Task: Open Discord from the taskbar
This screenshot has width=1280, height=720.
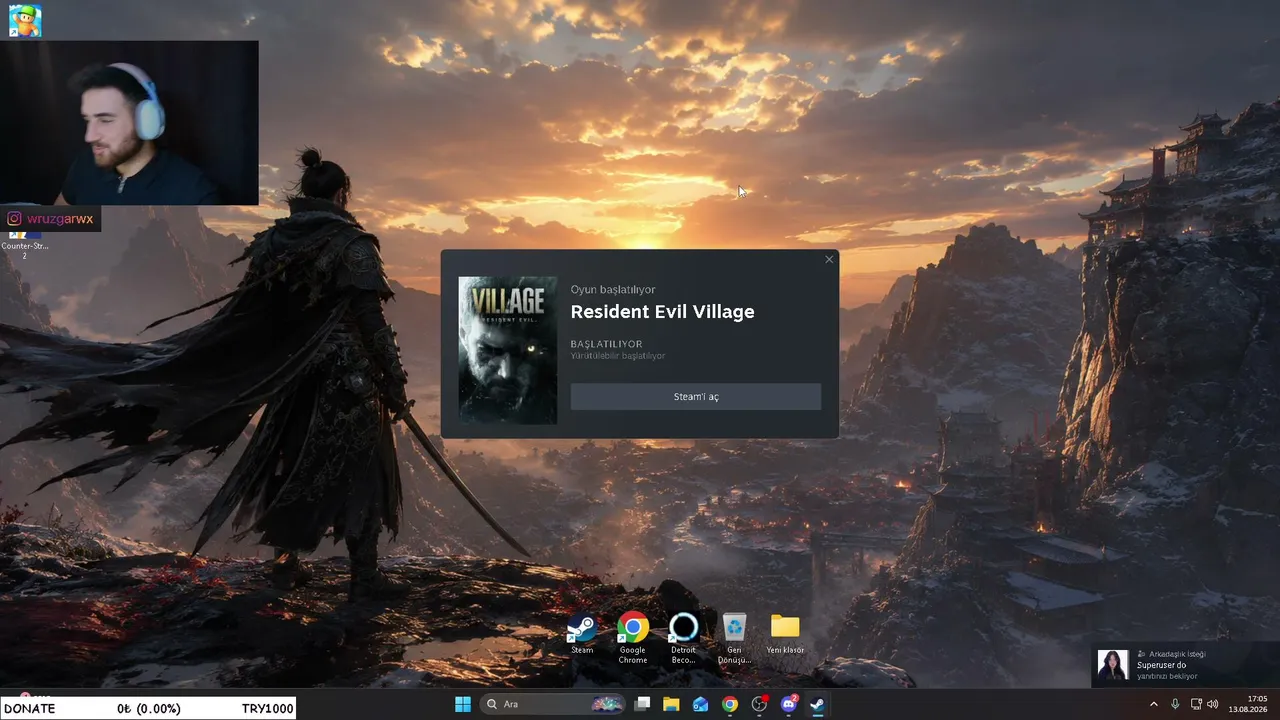Action: pos(788,704)
